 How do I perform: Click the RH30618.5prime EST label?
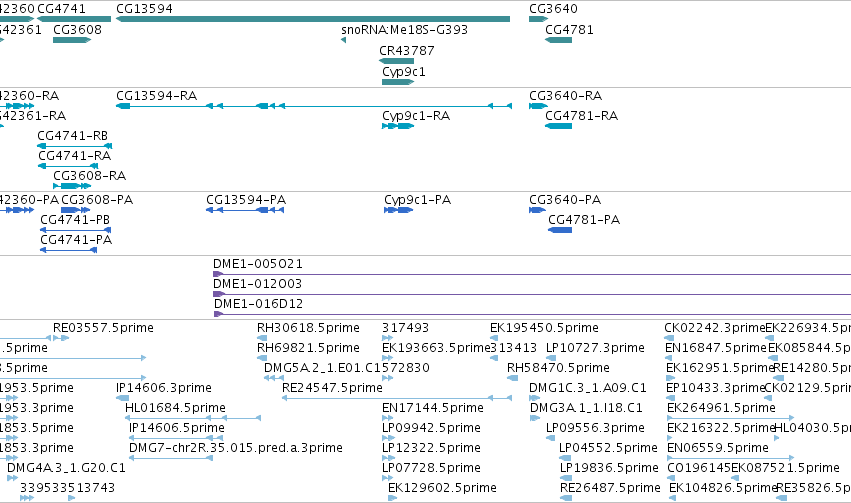pos(308,328)
